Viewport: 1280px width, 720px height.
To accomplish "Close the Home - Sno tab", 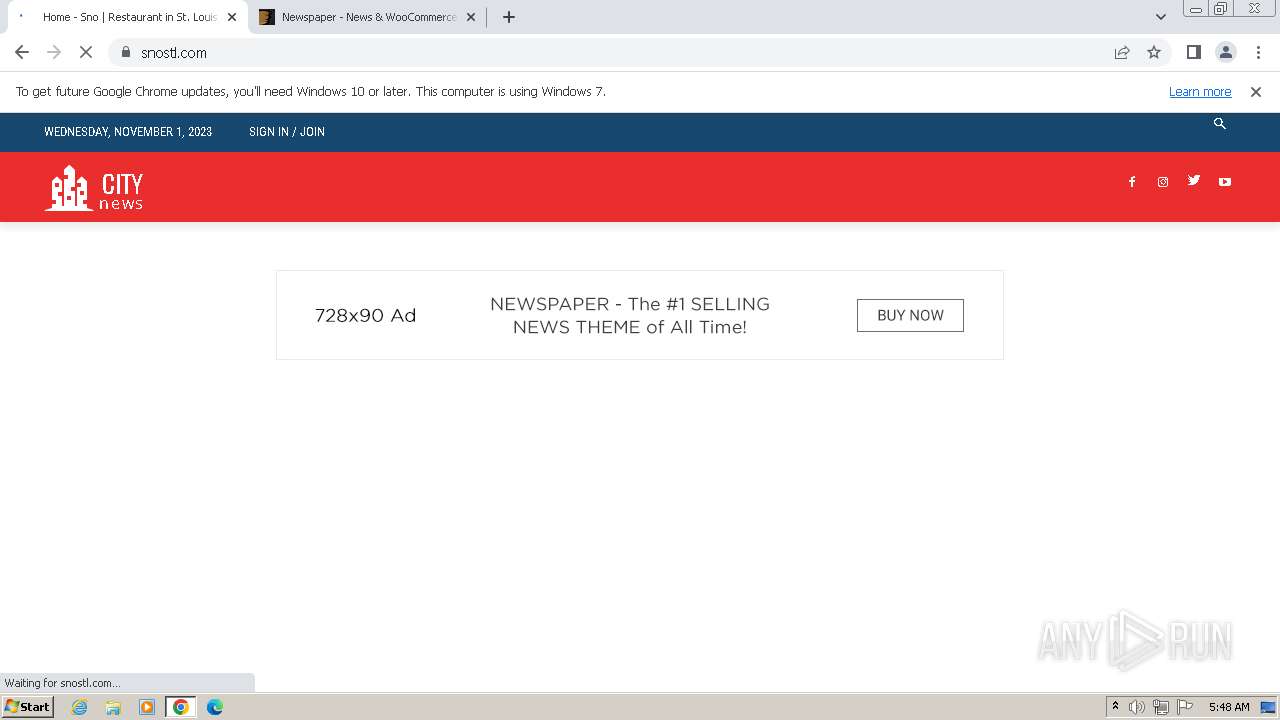I will pos(232,17).
